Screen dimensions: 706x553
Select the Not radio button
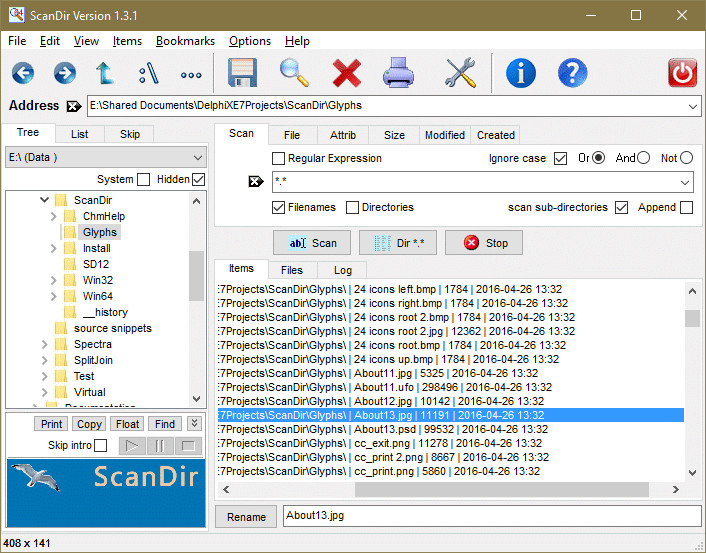pyautogui.click(x=686, y=158)
